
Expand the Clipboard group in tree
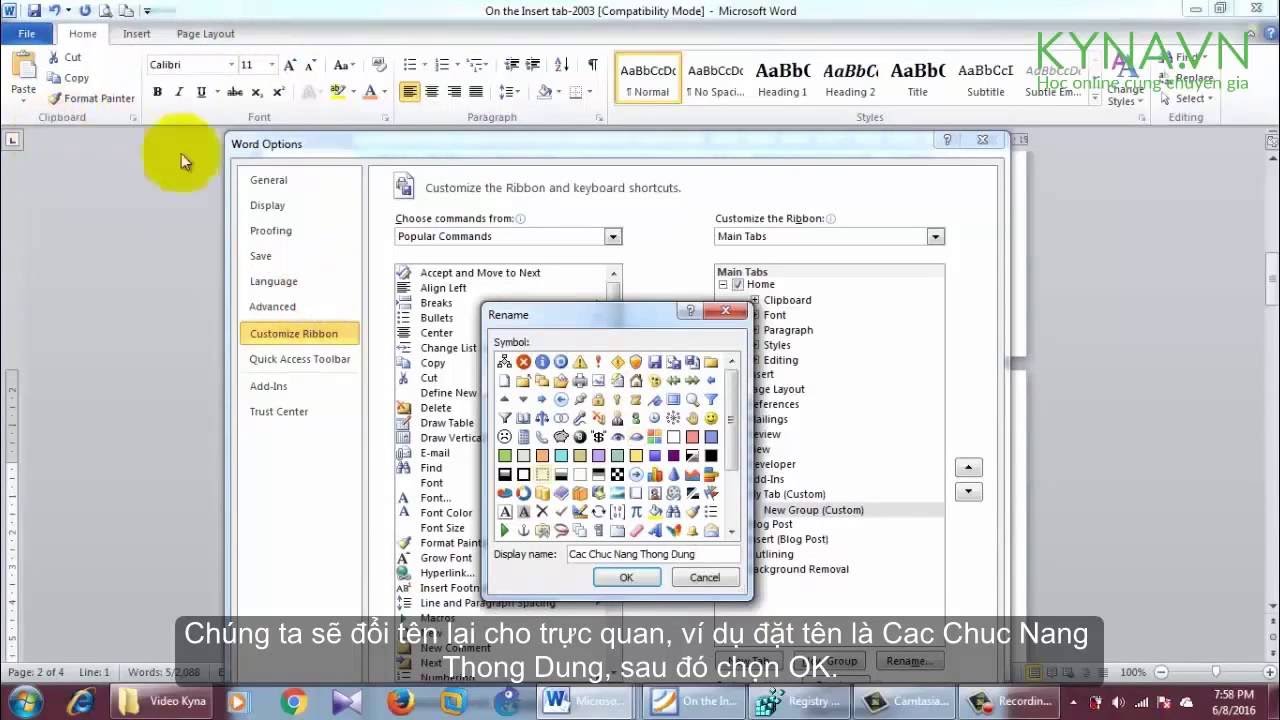coord(755,300)
